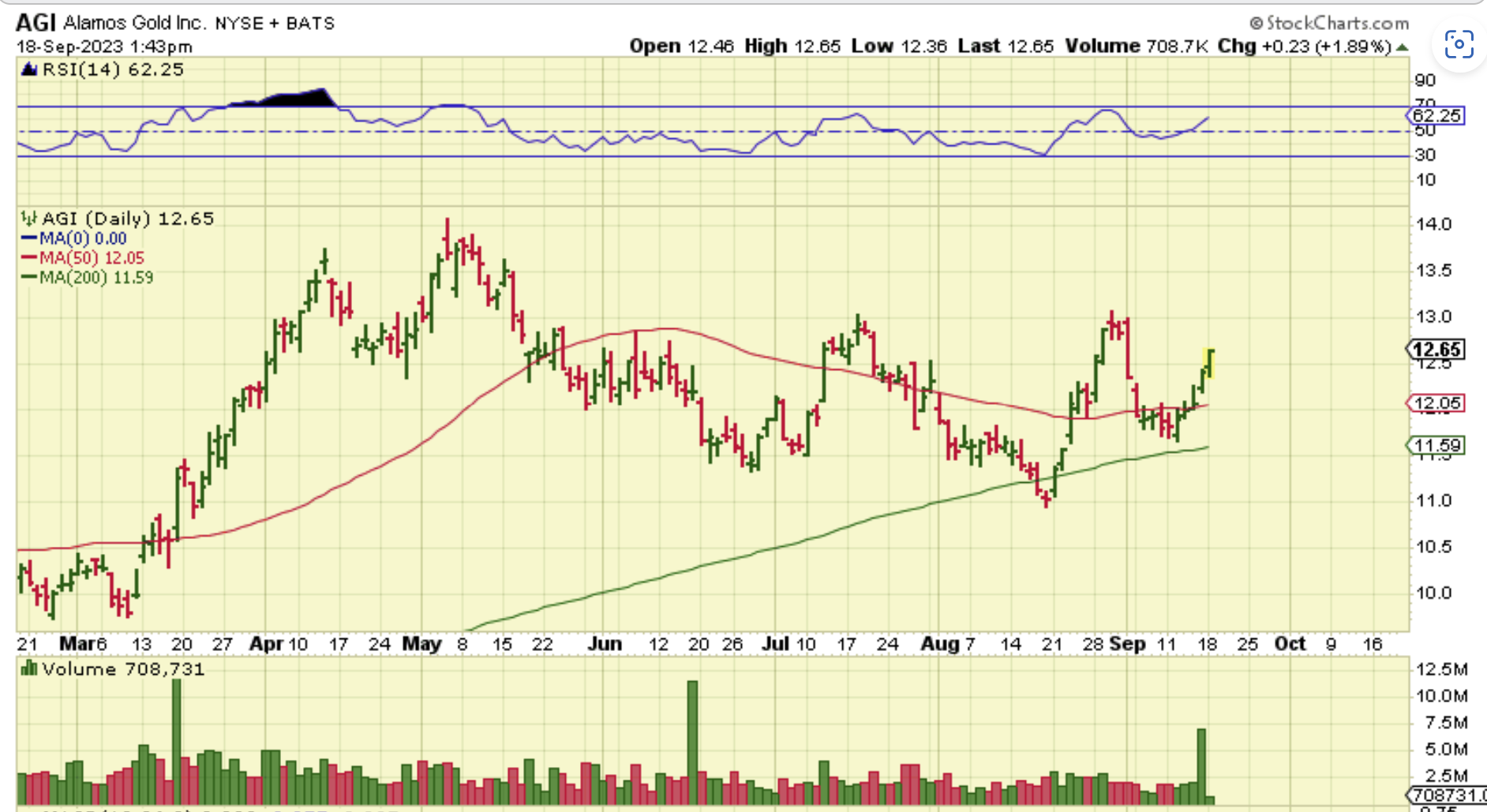Click the "Low 12.36" quote value

(x=899, y=47)
